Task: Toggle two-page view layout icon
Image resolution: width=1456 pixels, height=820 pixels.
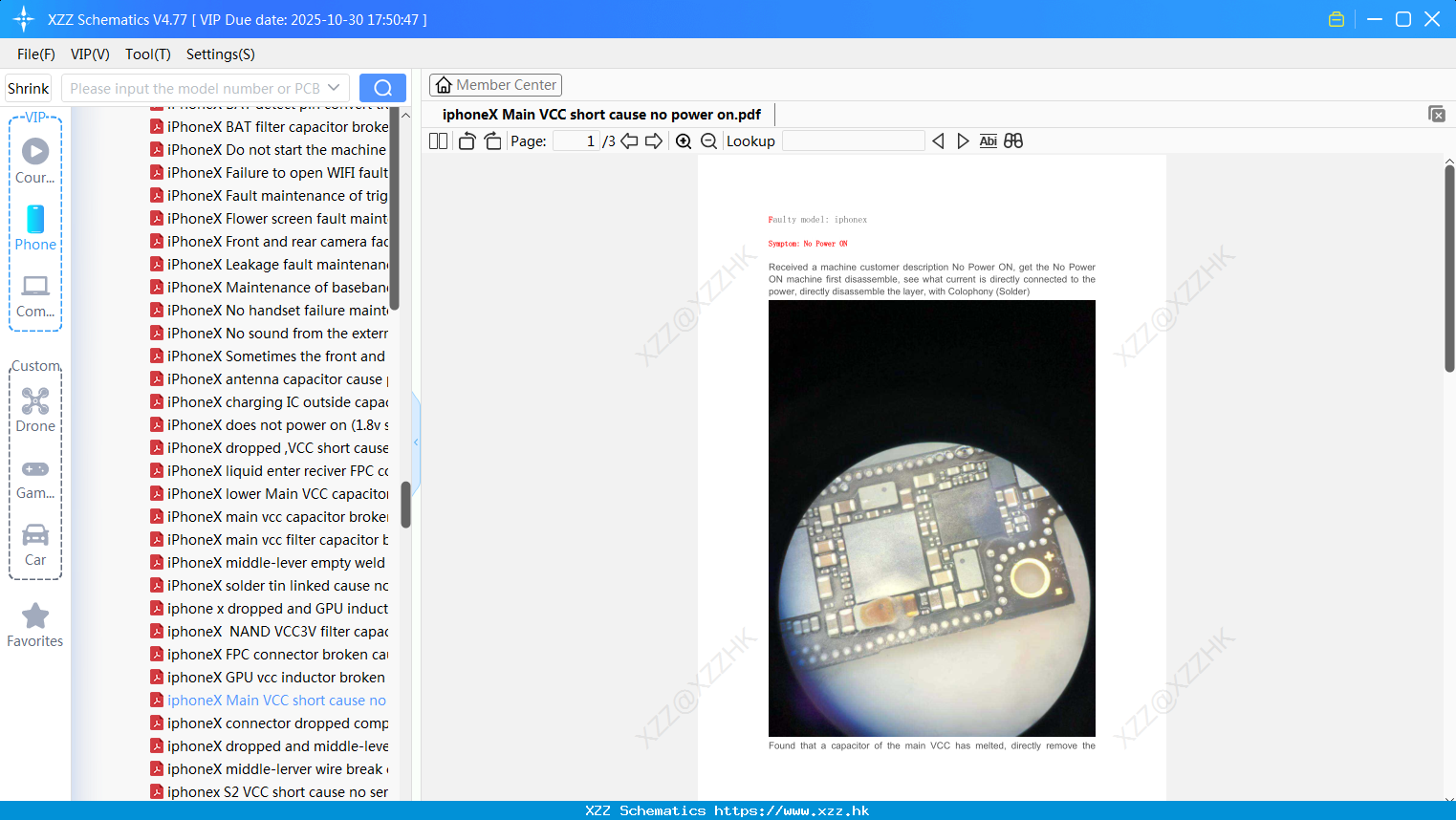Action: (439, 140)
